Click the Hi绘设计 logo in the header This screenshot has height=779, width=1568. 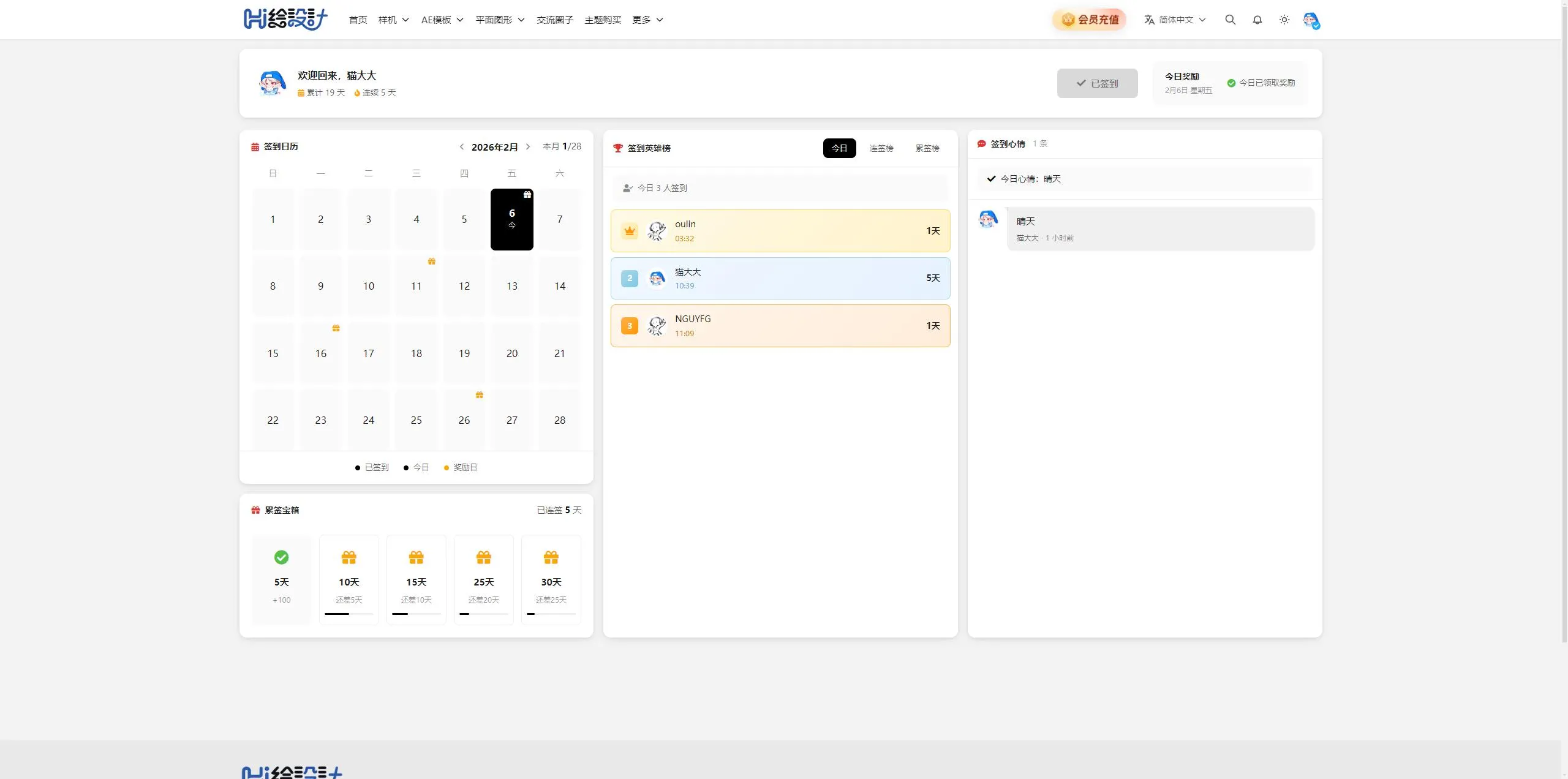(x=285, y=20)
